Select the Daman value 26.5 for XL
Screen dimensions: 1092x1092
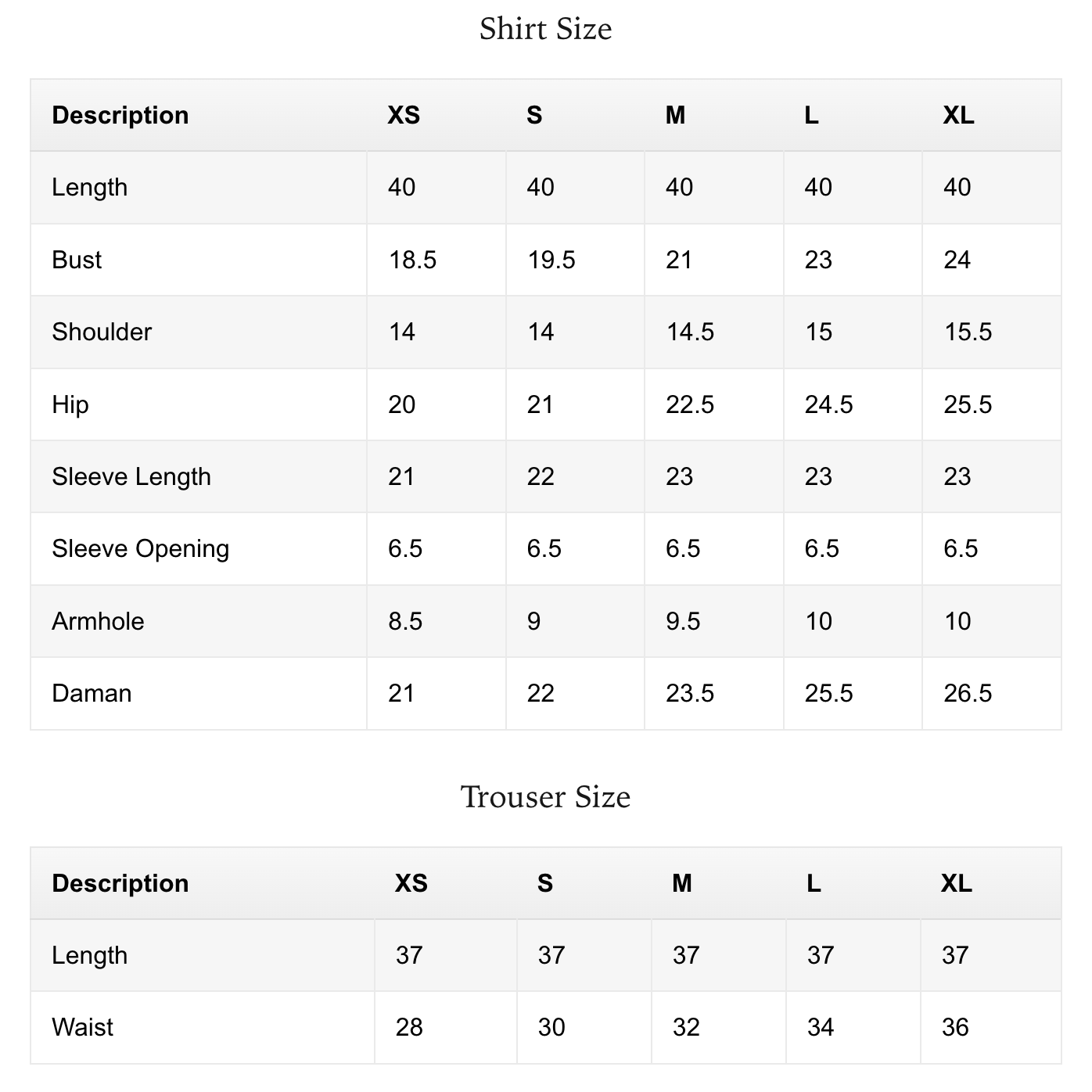pyautogui.click(x=968, y=693)
